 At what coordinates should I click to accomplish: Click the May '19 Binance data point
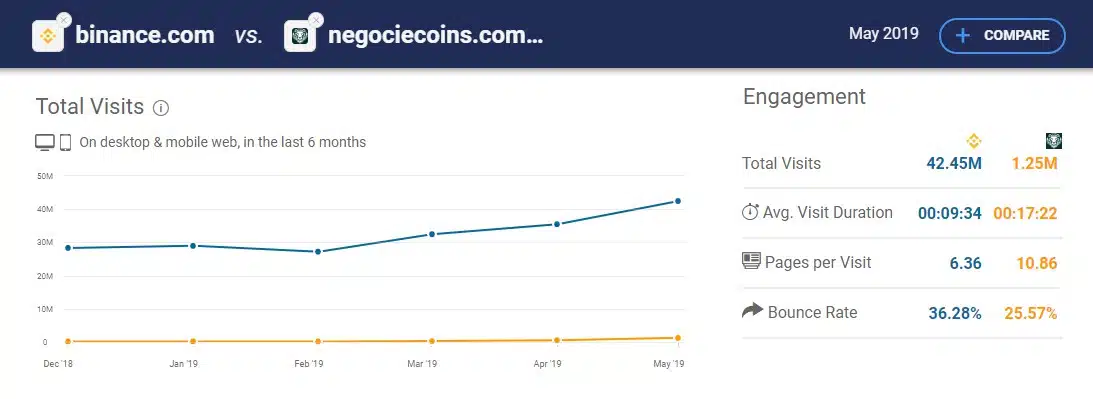pyautogui.click(x=678, y=201)
